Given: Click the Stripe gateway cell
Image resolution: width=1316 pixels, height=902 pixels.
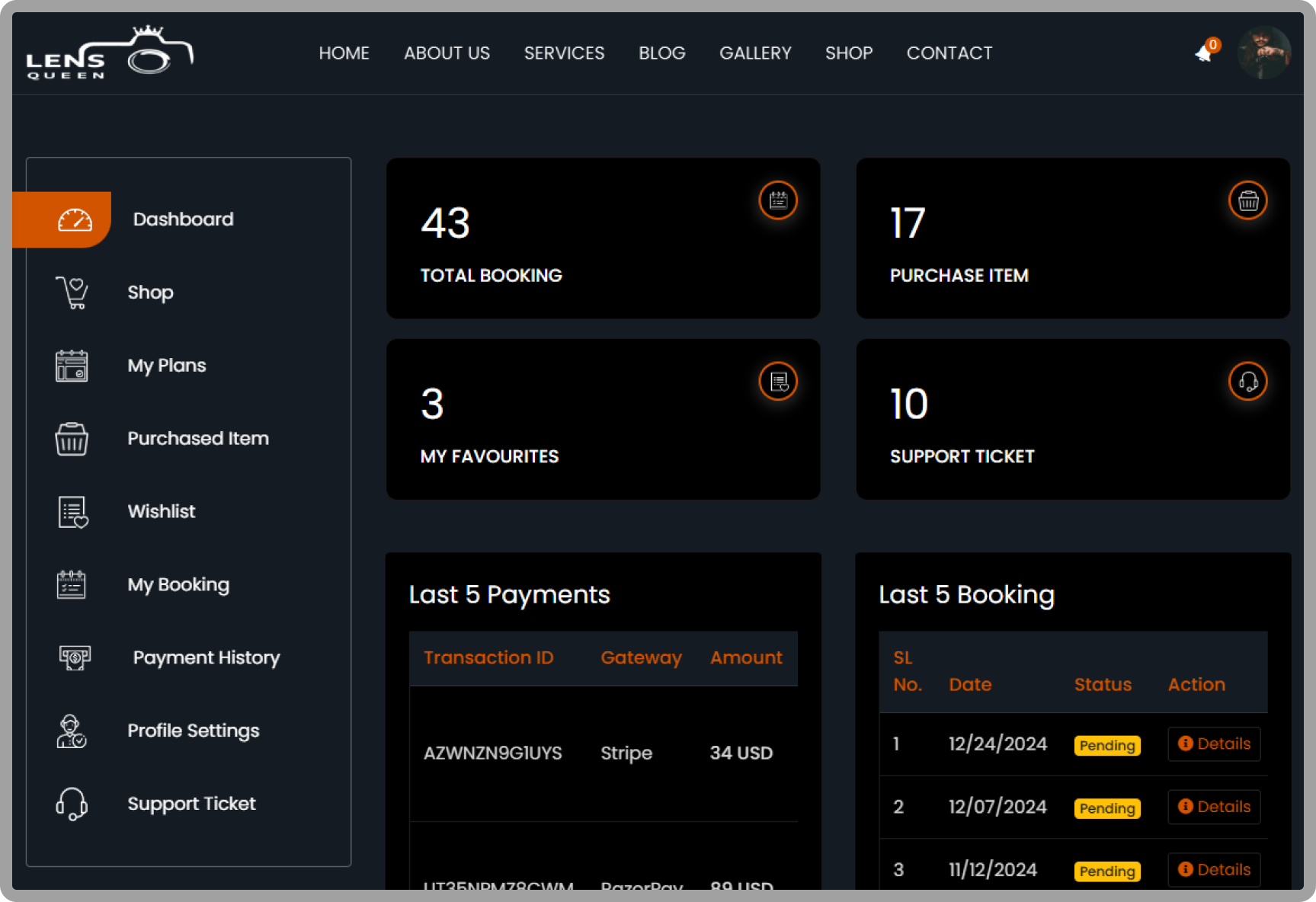Looking at the screenshot, I should point(626,753).
